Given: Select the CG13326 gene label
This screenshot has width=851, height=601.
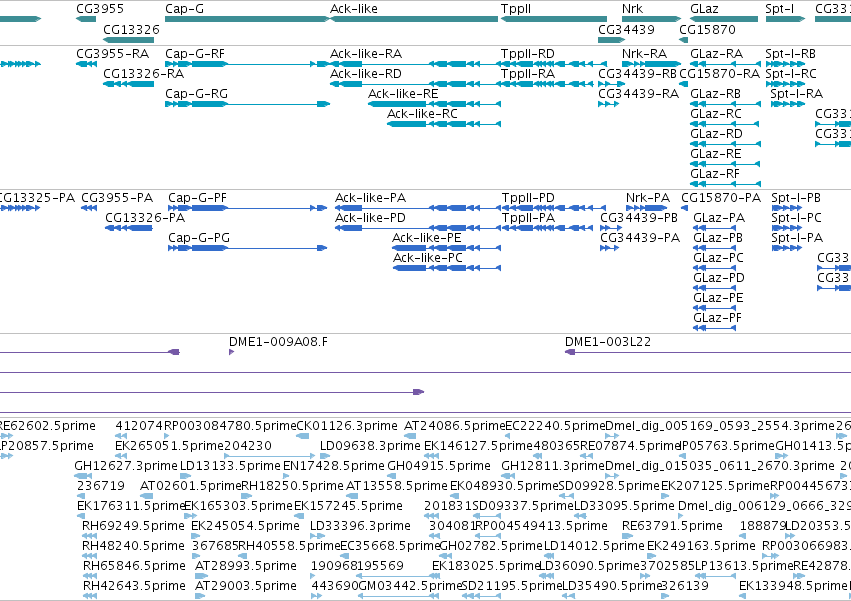Looking at the screenshot, I should (x=131, y=29).
